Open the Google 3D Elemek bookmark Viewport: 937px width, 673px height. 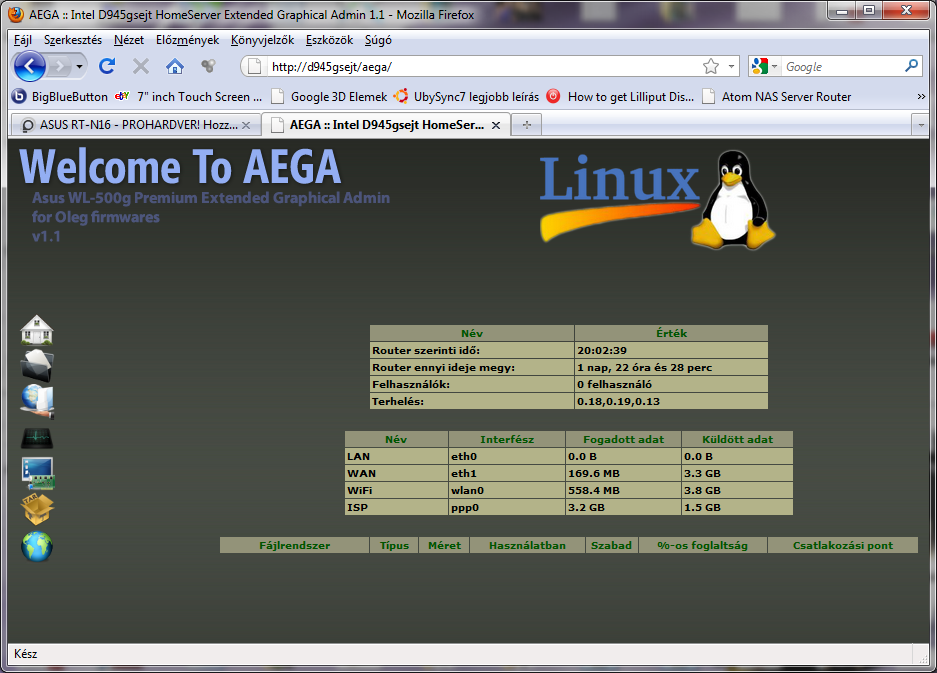click(x=329, y=96)
